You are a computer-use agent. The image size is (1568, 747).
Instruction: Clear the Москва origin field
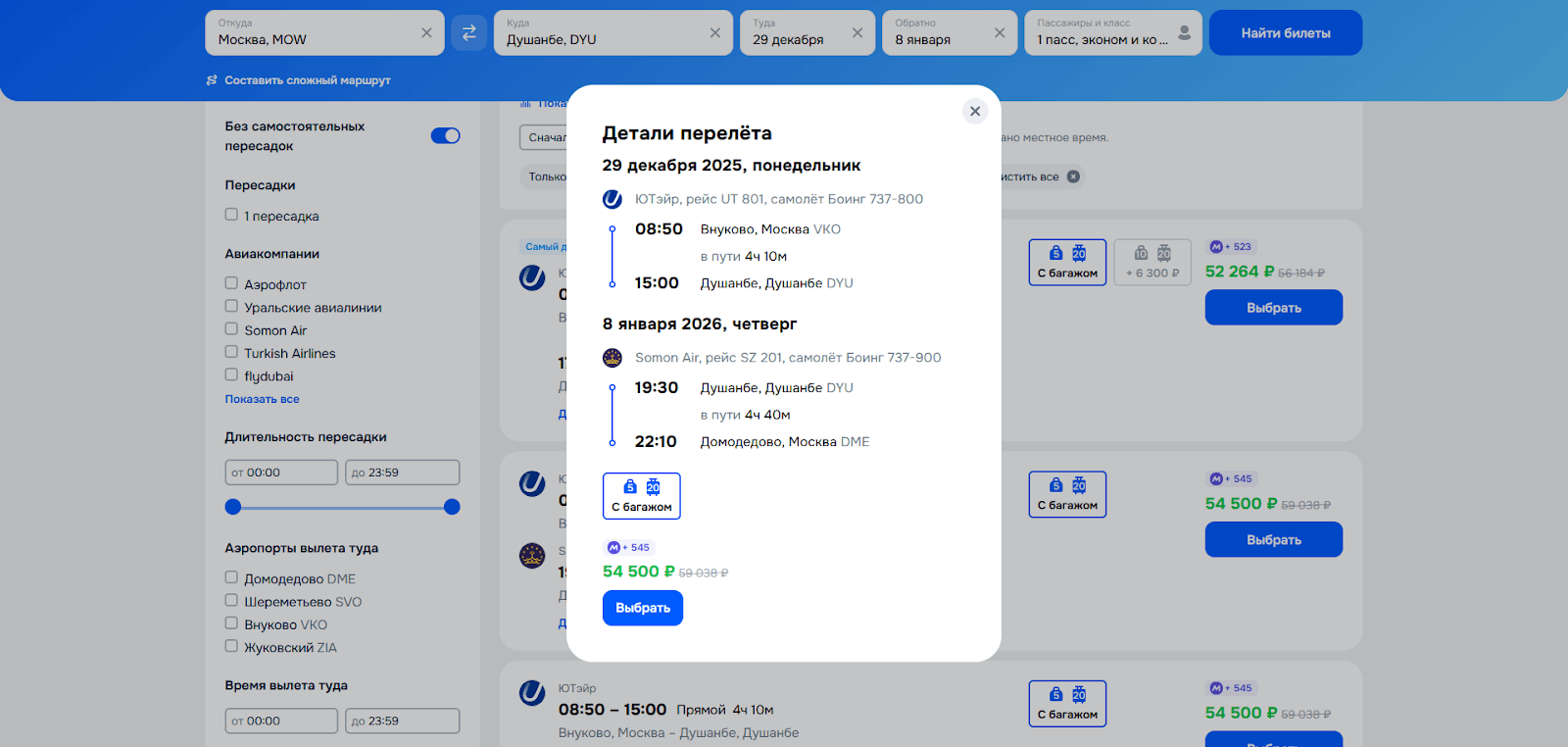tap(426, 32)
